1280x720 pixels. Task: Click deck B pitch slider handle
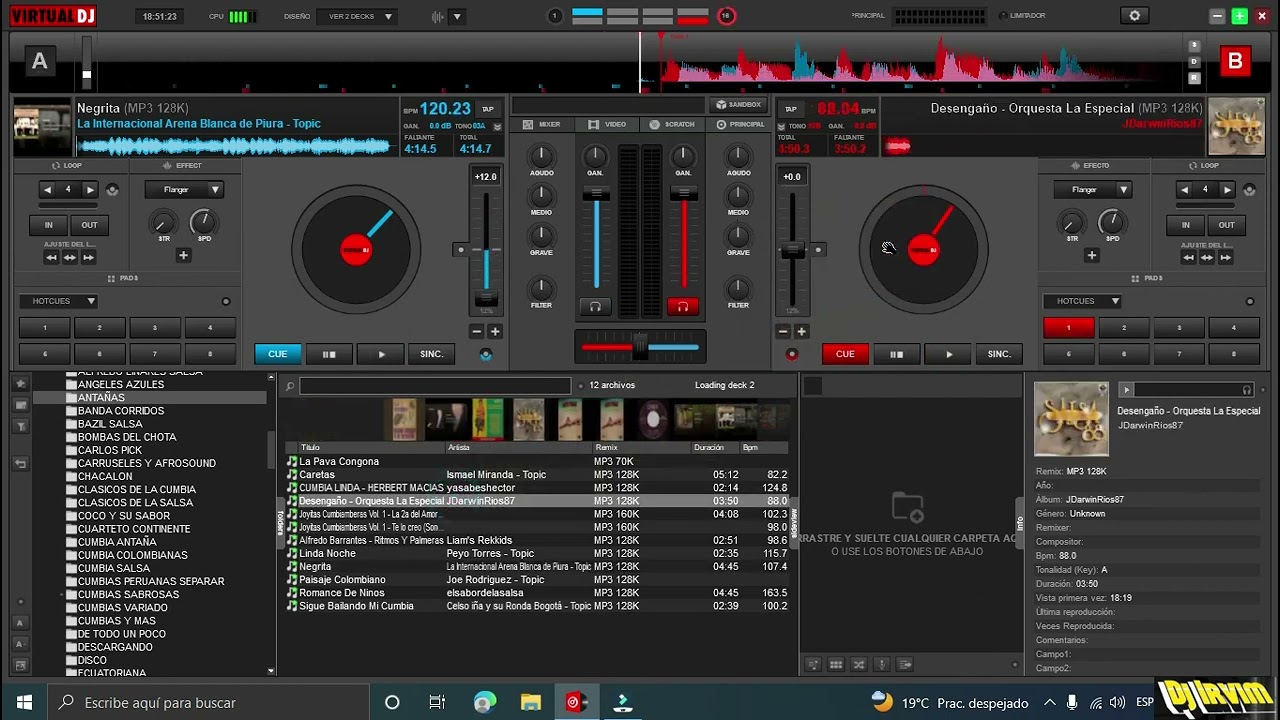click(x=793, y=250)
